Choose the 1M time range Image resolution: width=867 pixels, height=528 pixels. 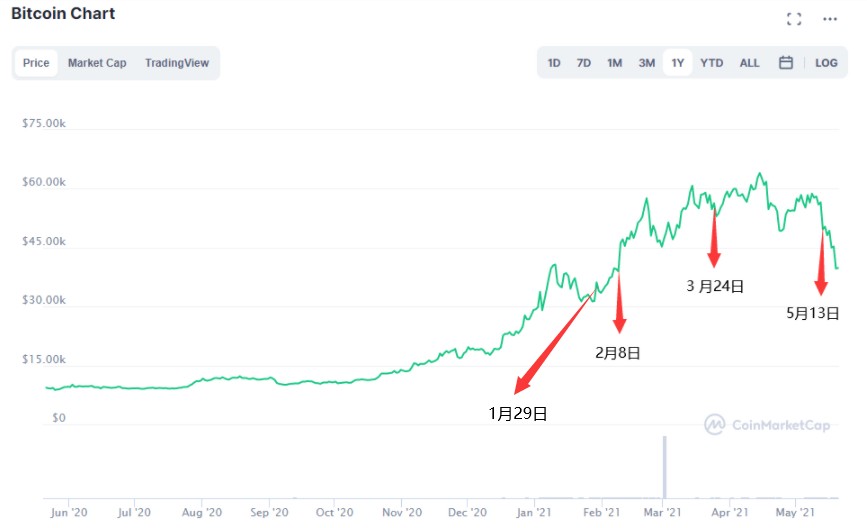[x=615, y=63]
